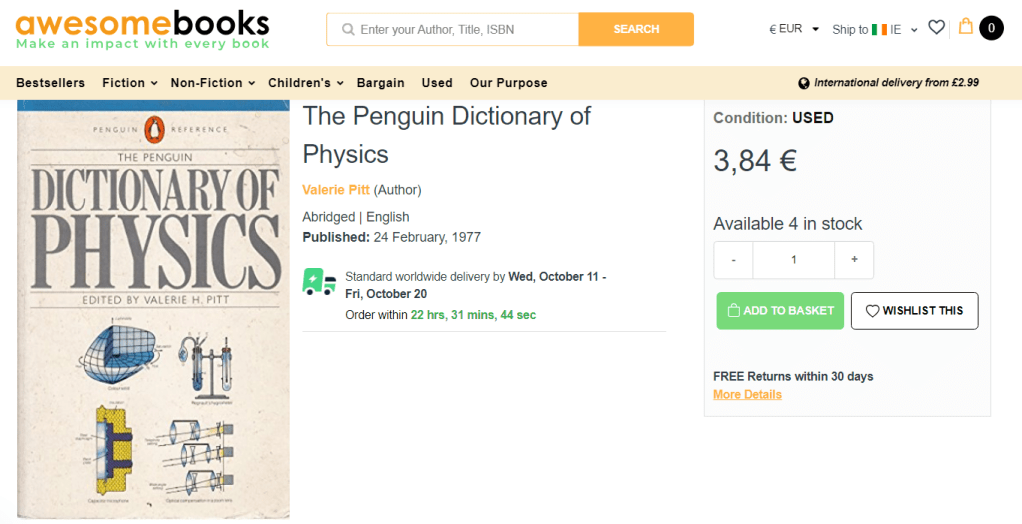
Task: Click the Ireland flag icon
Action: coord(880,30)
